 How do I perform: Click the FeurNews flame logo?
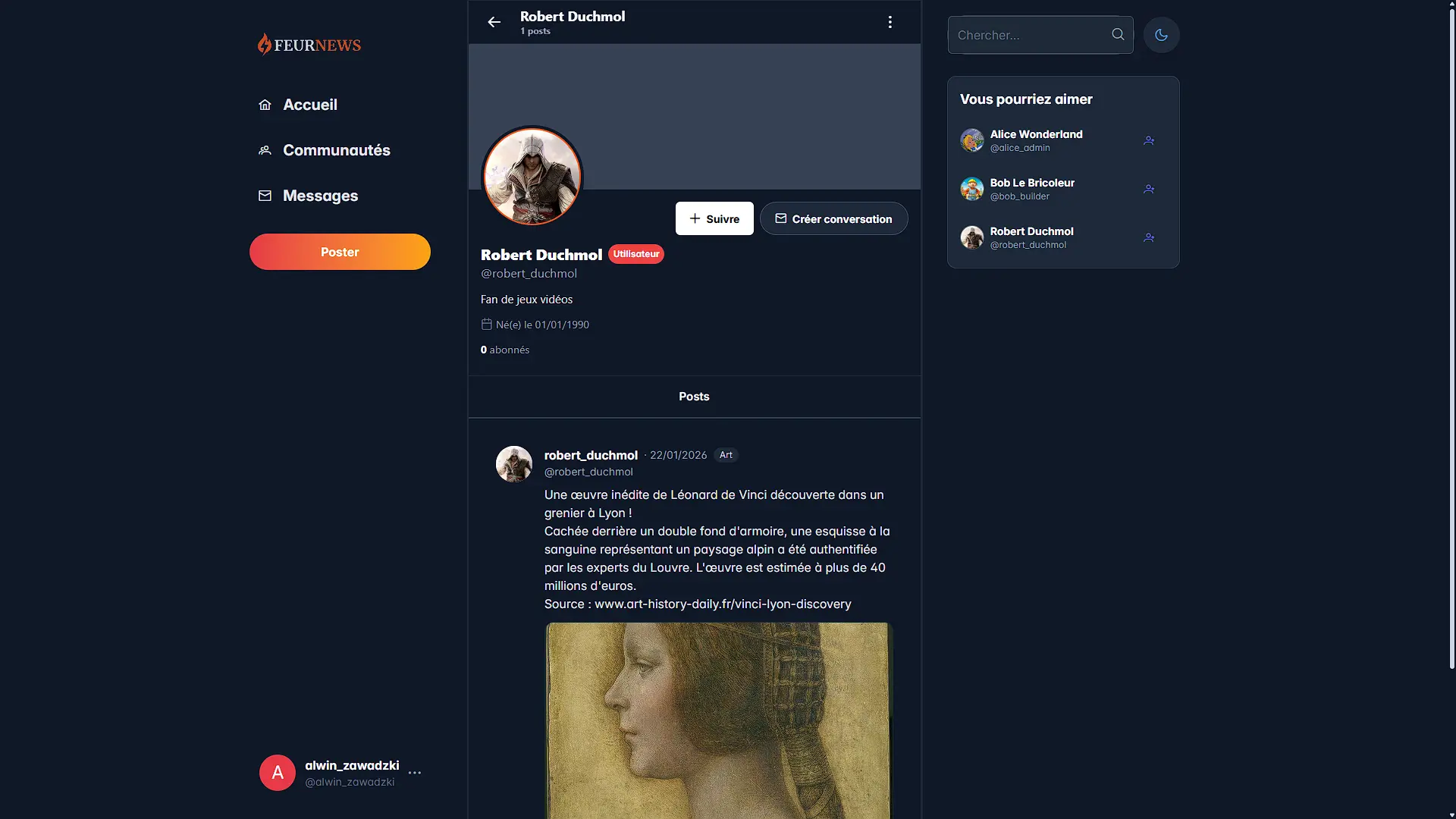[265, 44]
